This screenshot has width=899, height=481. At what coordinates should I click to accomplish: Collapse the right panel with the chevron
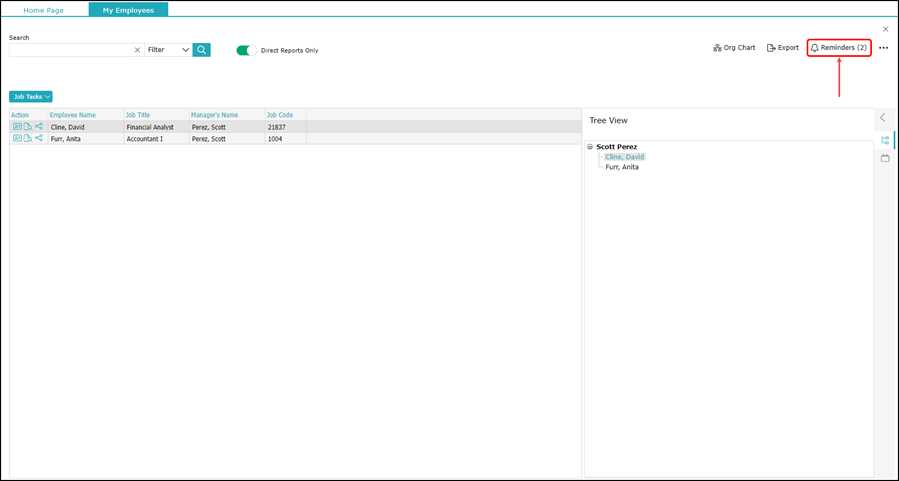(x=883, y=118)
